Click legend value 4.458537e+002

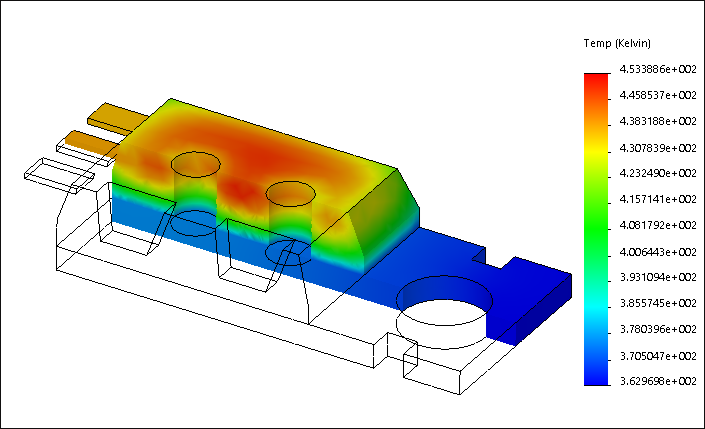click(658, 95)
